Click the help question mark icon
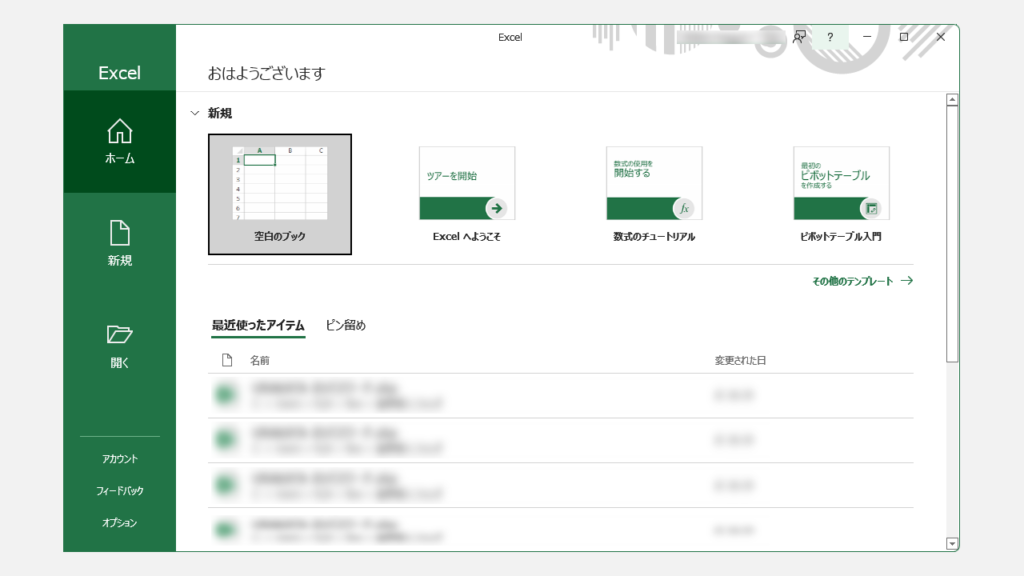1024x576 pixels. tap(829, 37)
